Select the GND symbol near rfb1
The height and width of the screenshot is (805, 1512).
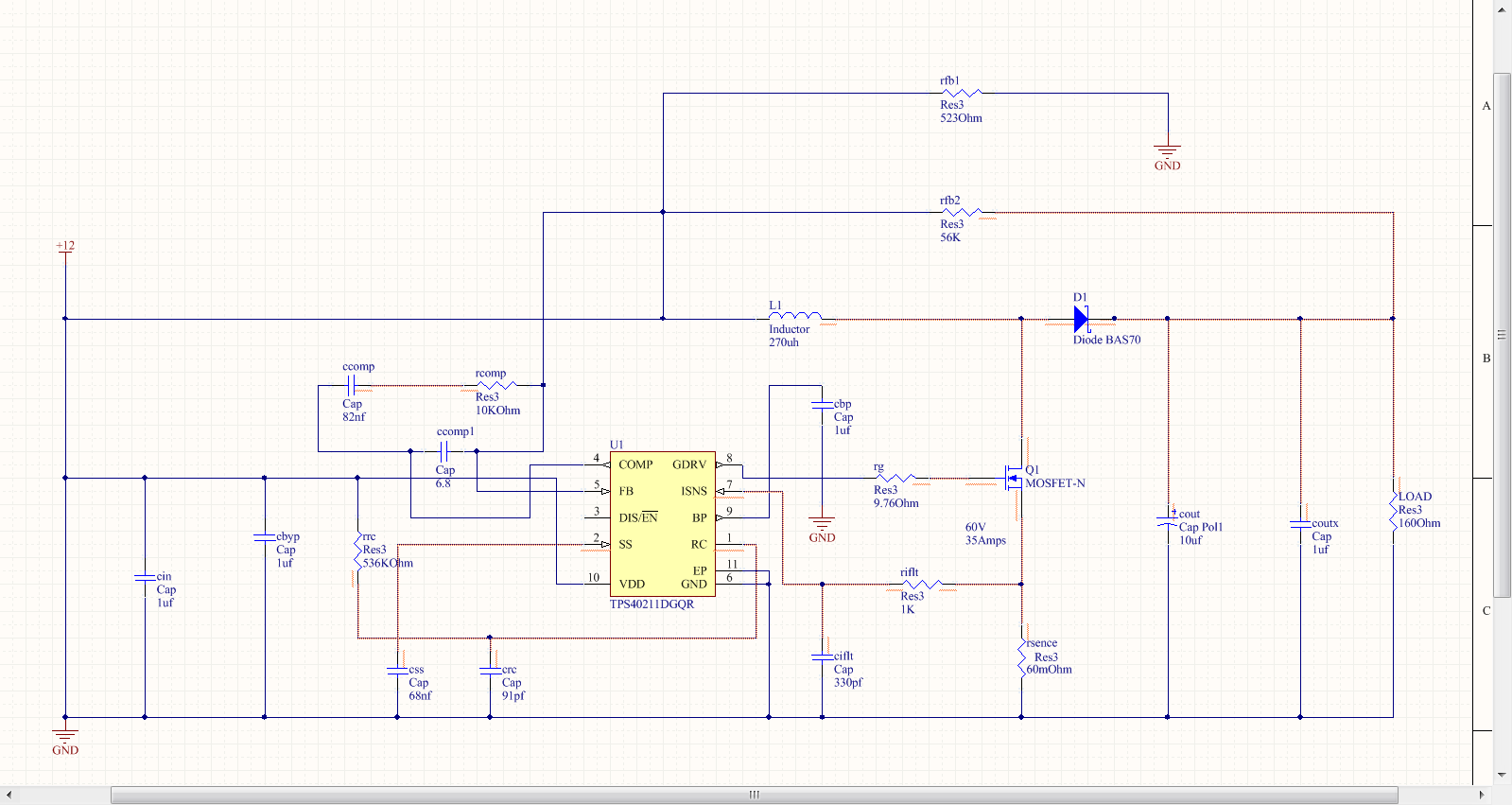point(1168,158)
